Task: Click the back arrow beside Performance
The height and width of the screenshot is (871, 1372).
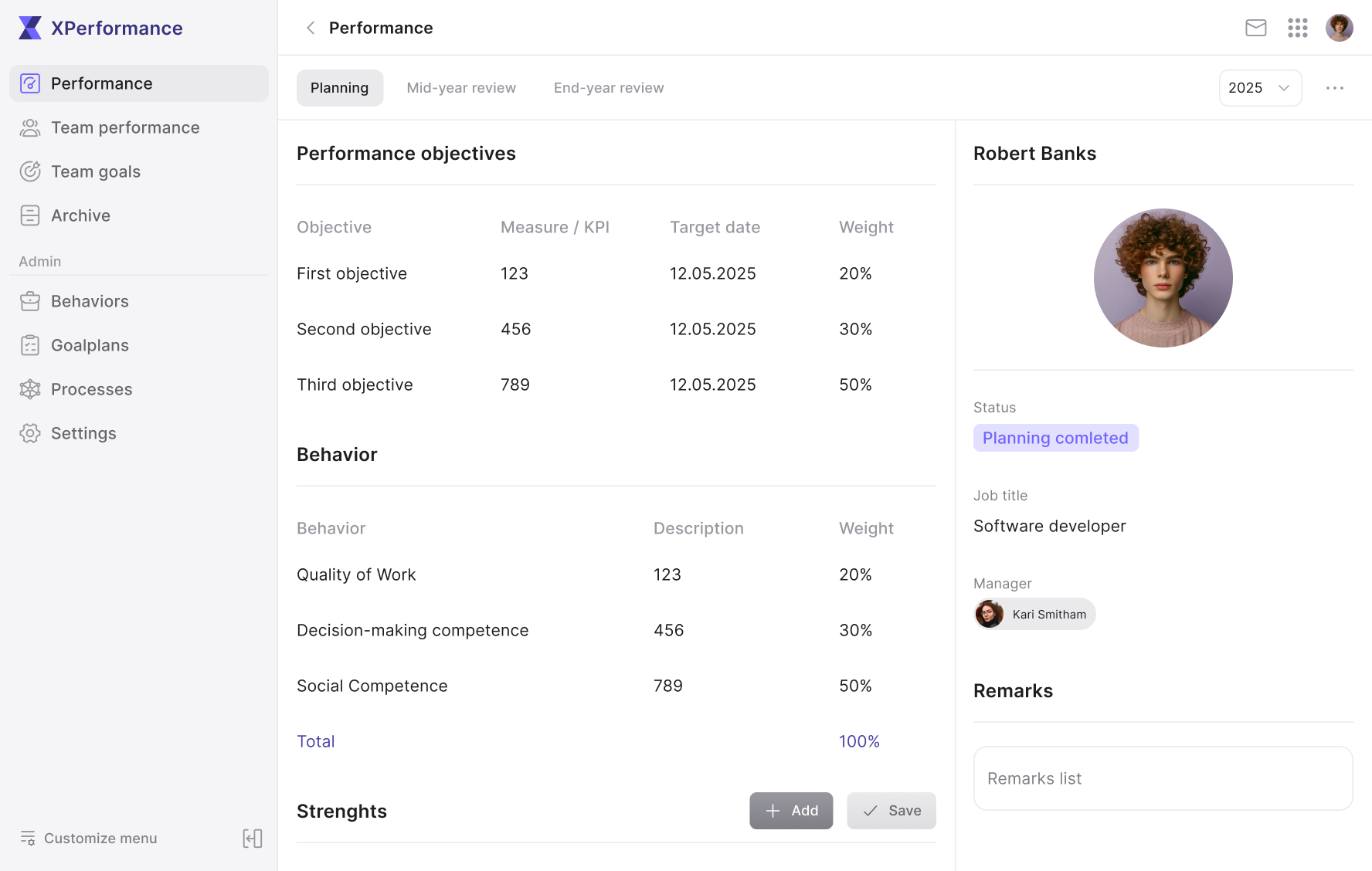Action: coord(311,28)
